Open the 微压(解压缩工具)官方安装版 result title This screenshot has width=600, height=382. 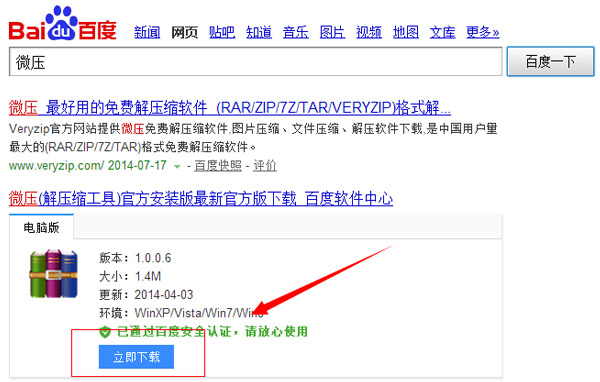point(201,199)
